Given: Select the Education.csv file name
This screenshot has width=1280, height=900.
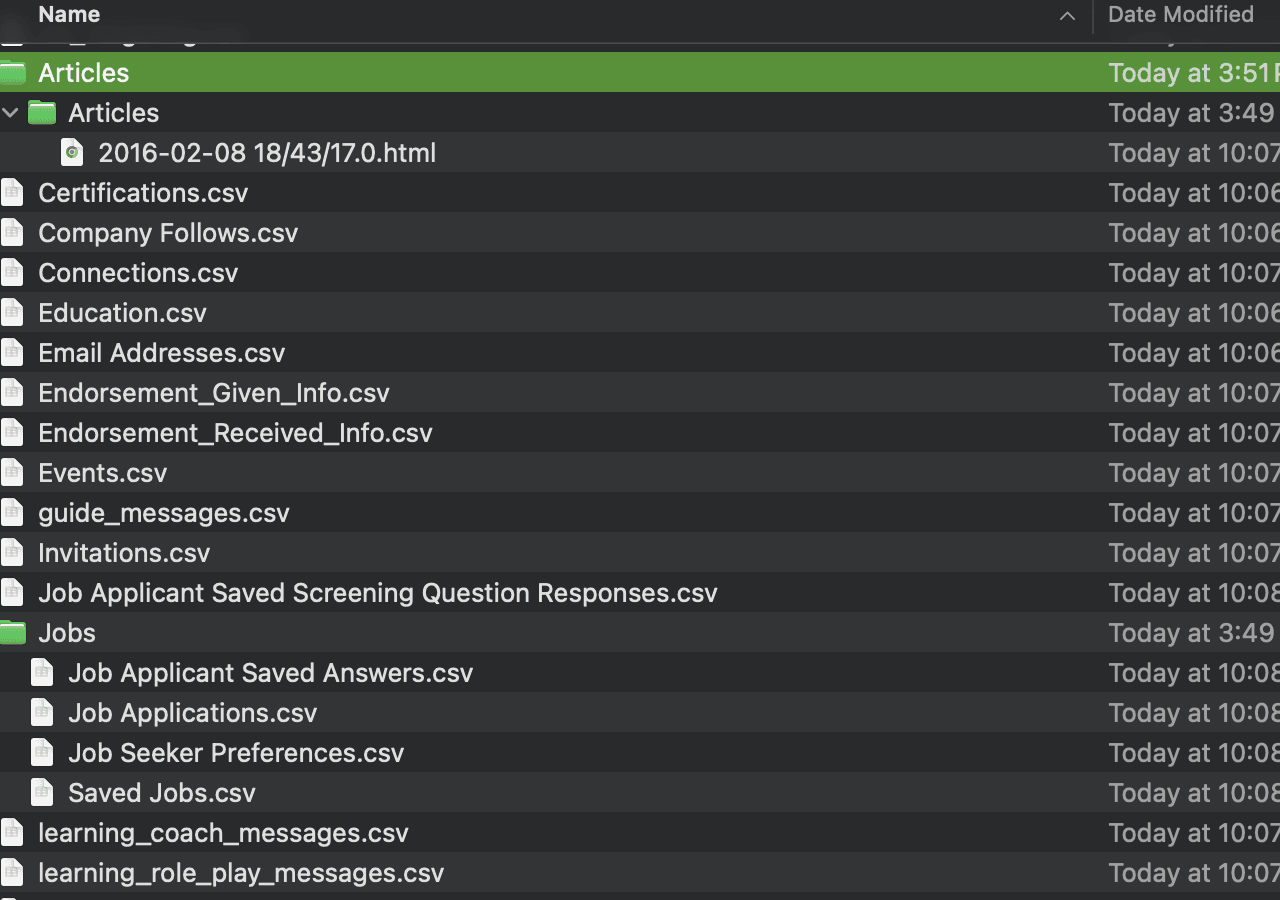Looking at the screenshot, I should [122, 313].
